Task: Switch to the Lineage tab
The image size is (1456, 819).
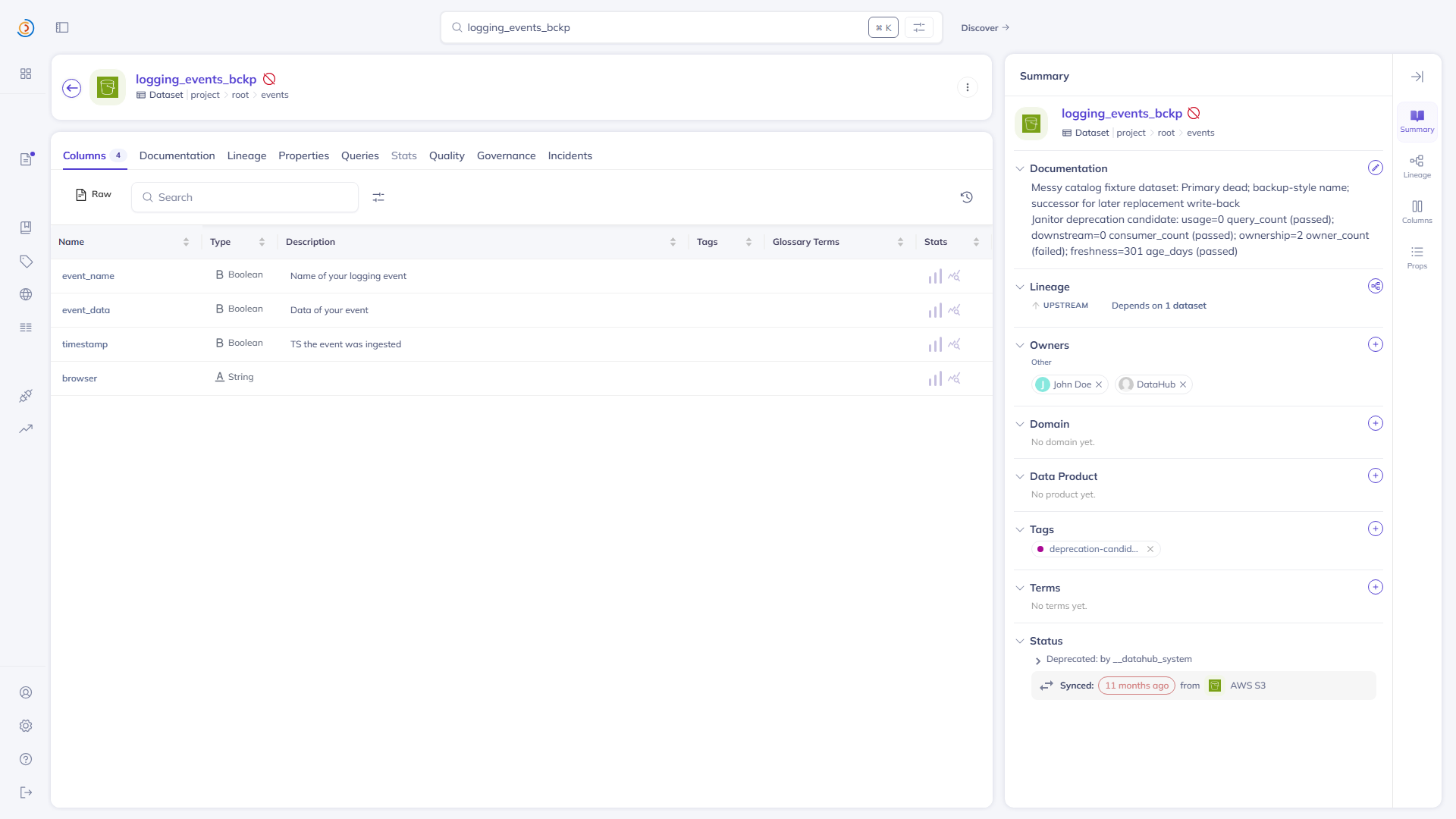Action: [x=246, y=155]
